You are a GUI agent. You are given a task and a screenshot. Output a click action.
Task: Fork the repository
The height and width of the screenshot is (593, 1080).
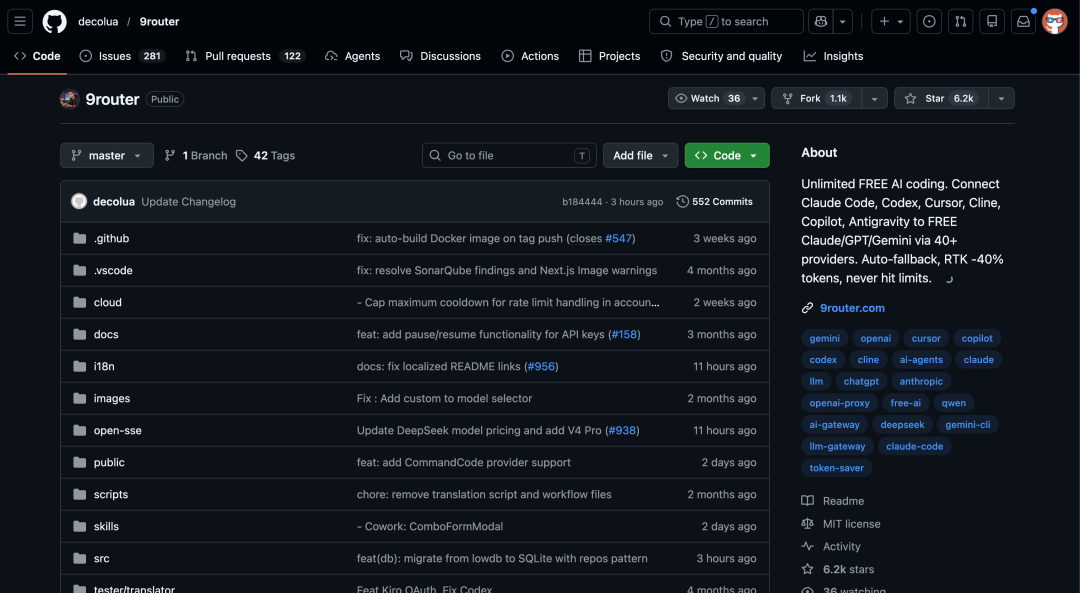pyautogui.click(x=816, y=98)
